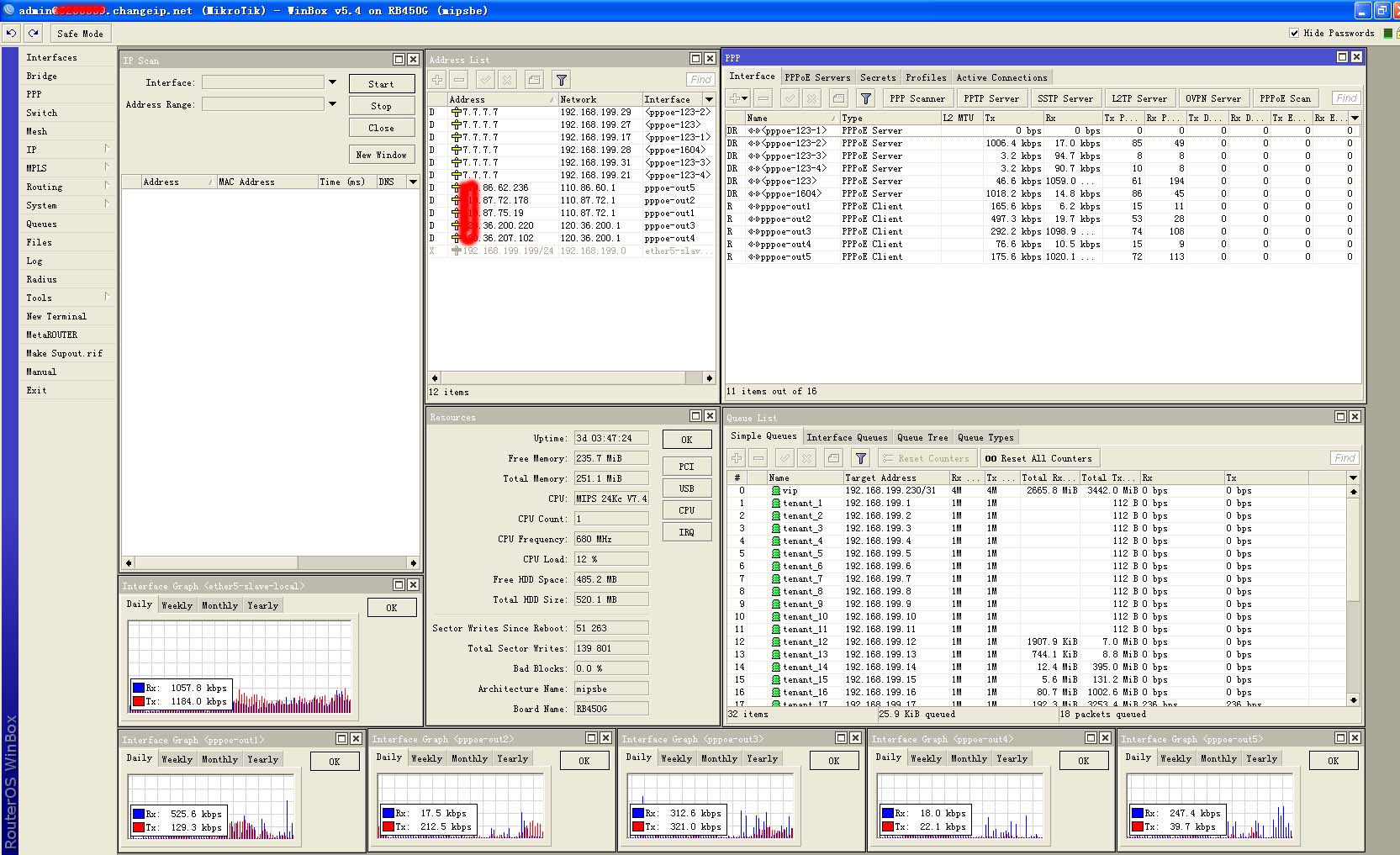
Task: Open the Address Range dropdown in IP Scan
Action: point(332,104)
